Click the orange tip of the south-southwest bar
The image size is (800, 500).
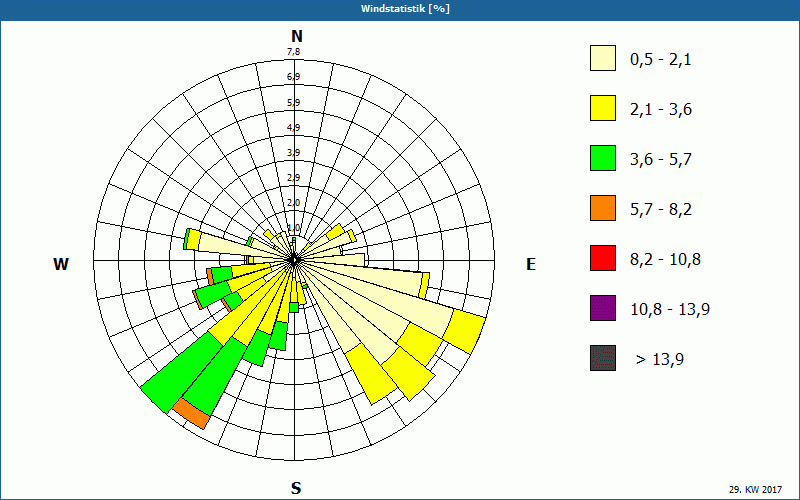point(191,414)
